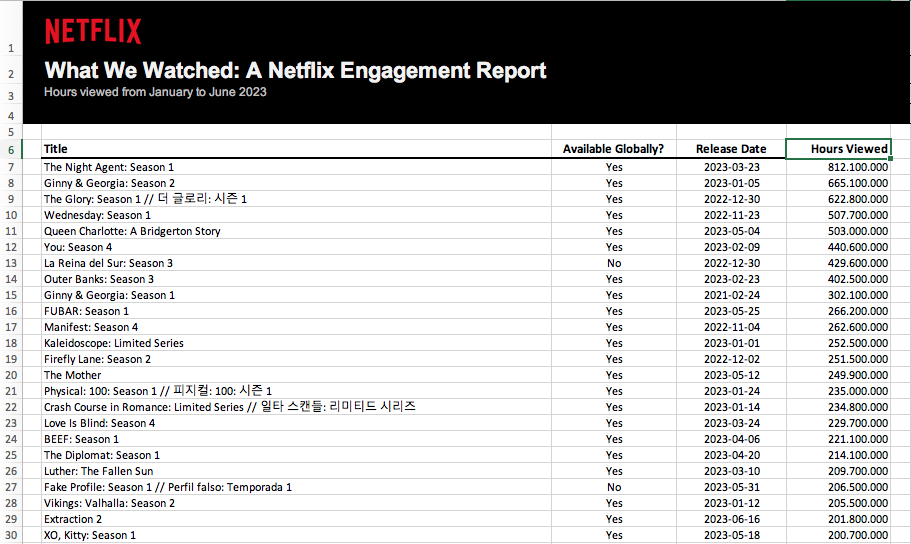
Task: Select row header number 30
Action: 11,535
